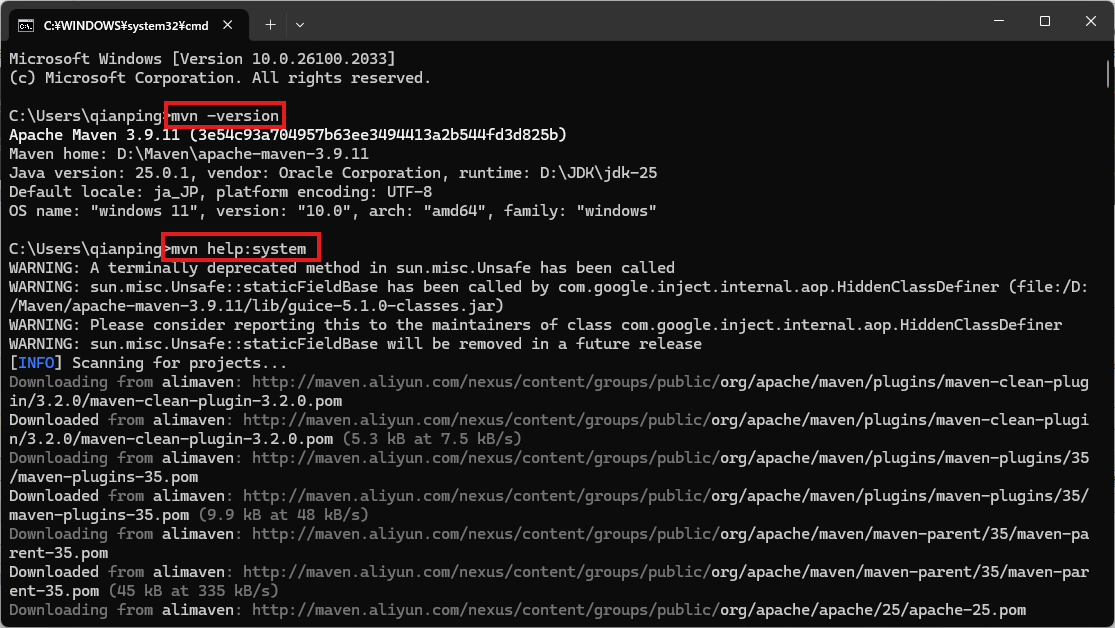Minimize the terminal window
This screenshot has width=1115, height=628.
click(x=997, y=21)
